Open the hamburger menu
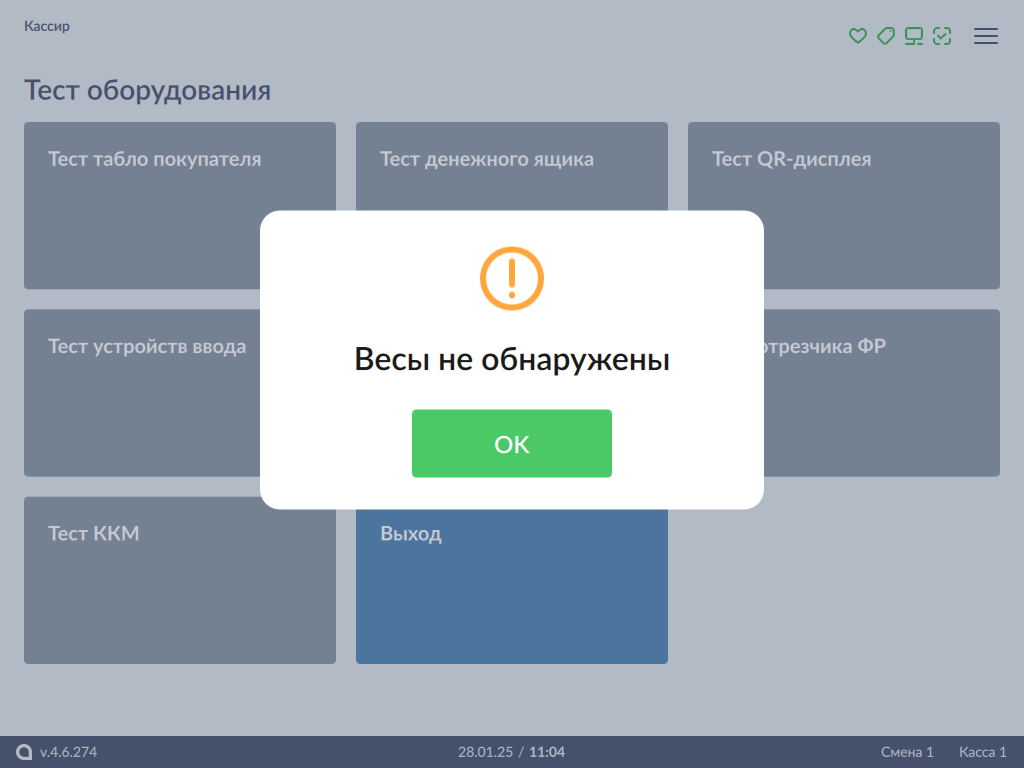This screenshot has width=1024, height=768. (x=986, y=36)
